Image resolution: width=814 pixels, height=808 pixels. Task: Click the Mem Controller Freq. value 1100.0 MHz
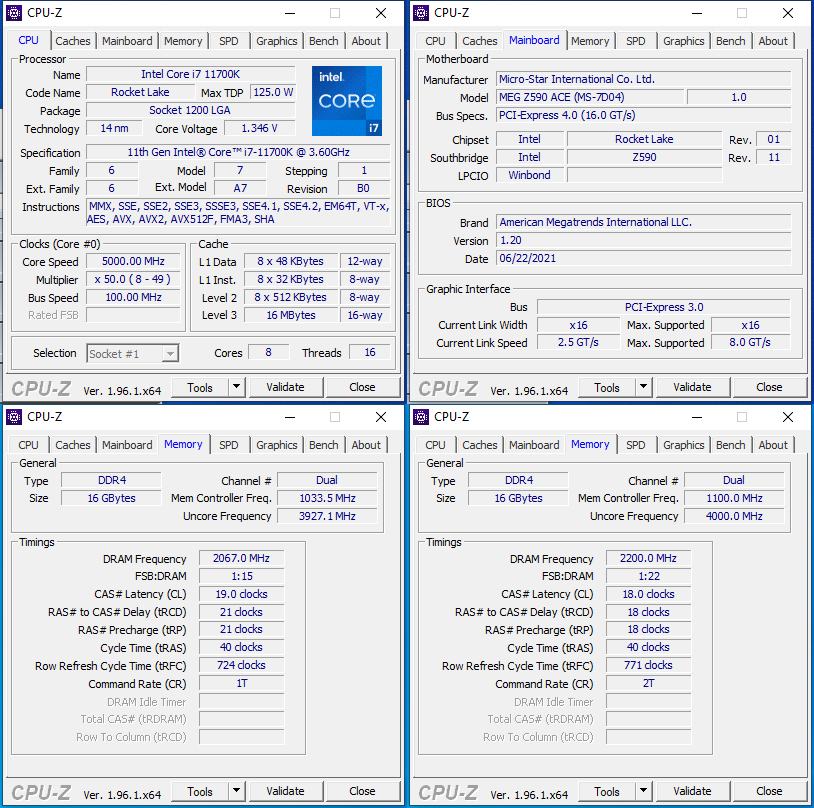coord(735,498)
